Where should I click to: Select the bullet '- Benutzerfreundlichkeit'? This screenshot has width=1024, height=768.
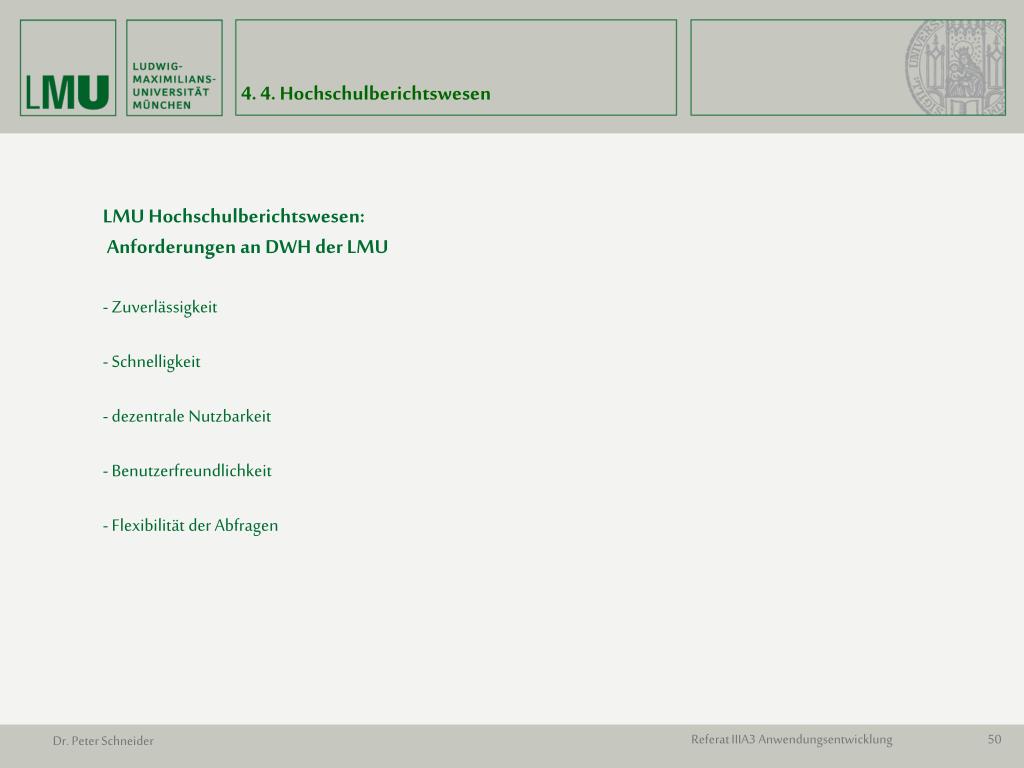[187, 471]
